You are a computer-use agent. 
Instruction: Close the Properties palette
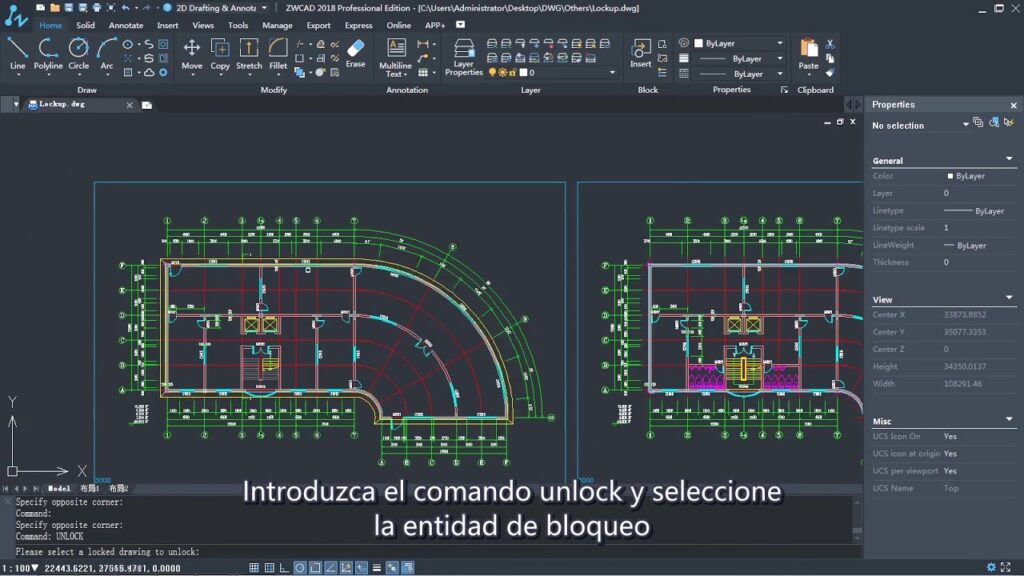point(1014,105)
